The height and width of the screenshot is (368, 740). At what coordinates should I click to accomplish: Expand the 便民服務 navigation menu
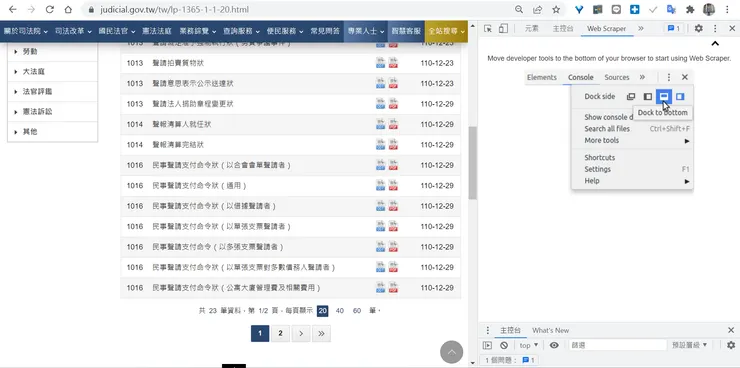click(x=285, y=31)
